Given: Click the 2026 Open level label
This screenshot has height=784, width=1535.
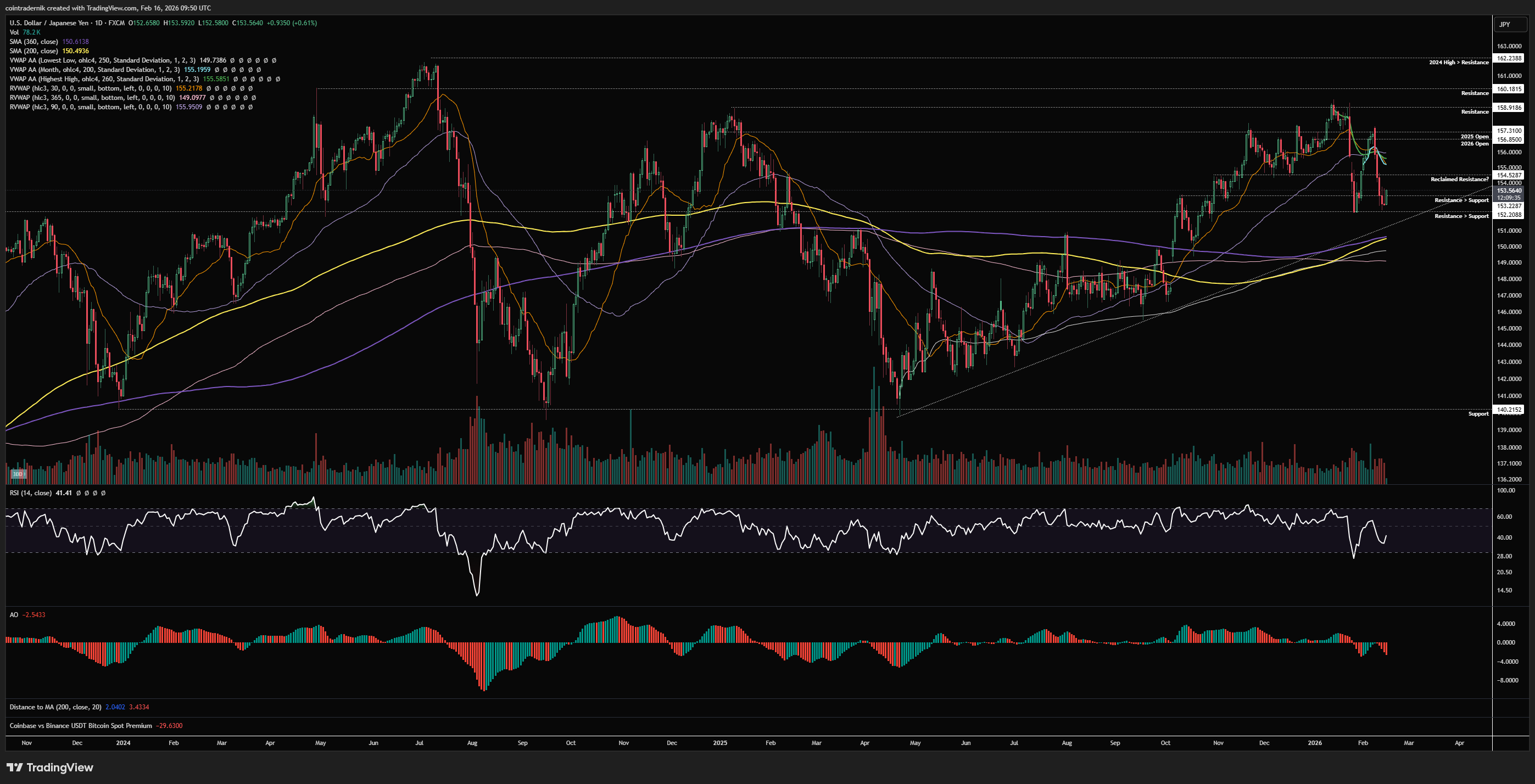Looking at the screenshot, I should point(1474,144).
